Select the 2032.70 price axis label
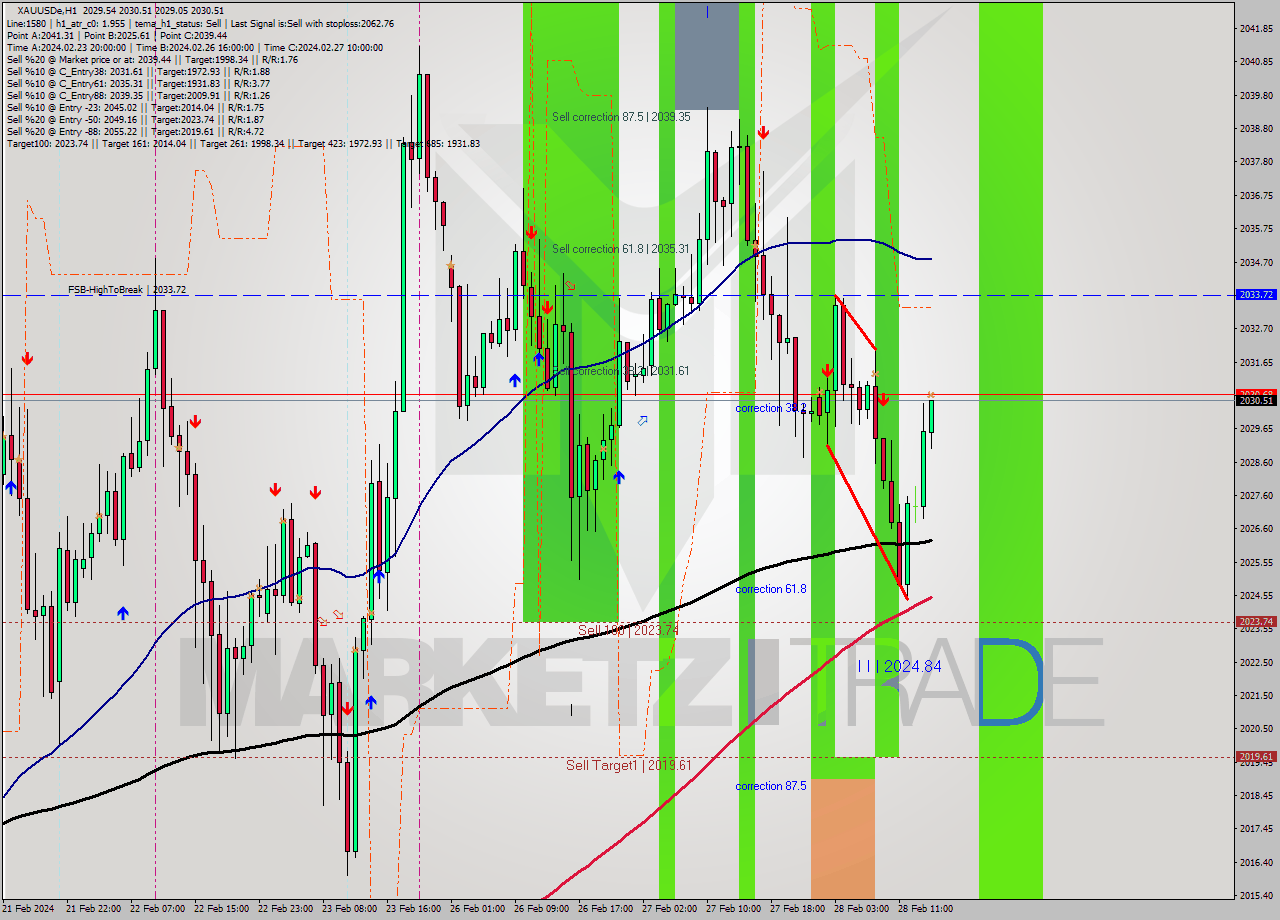Viewport: 1280px width, 920px height. pyautogui.click(x=1257, y=328)
